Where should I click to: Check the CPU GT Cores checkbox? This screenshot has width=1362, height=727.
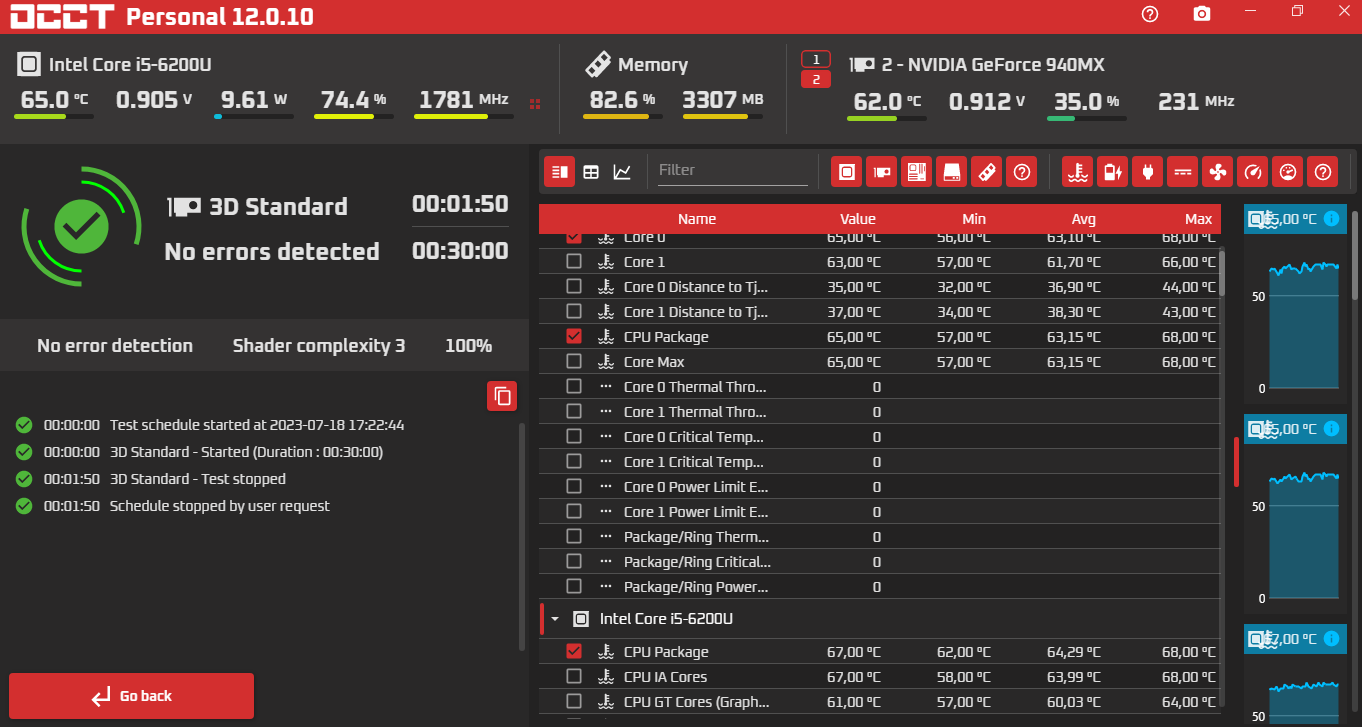[x=574, y=702]
